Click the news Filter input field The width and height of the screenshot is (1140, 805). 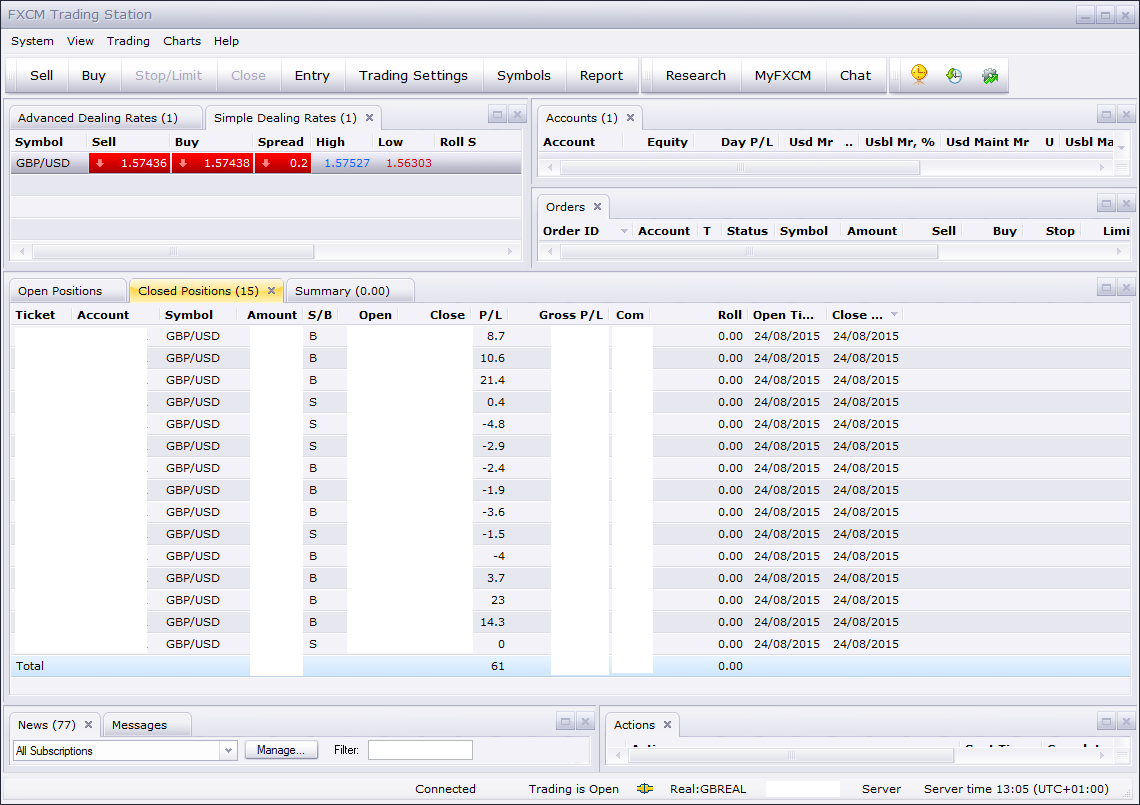click(420, 750)
